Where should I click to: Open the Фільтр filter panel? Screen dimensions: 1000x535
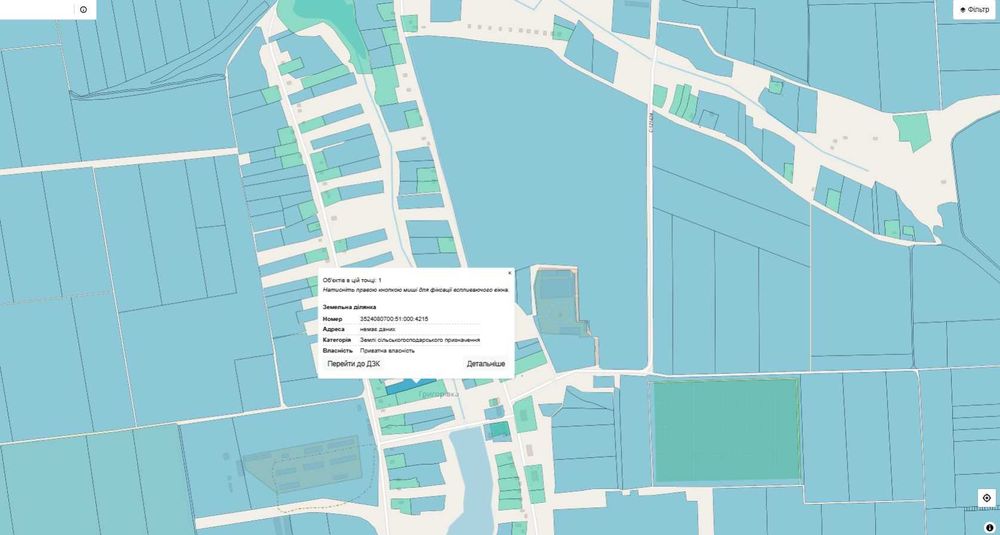975,10
